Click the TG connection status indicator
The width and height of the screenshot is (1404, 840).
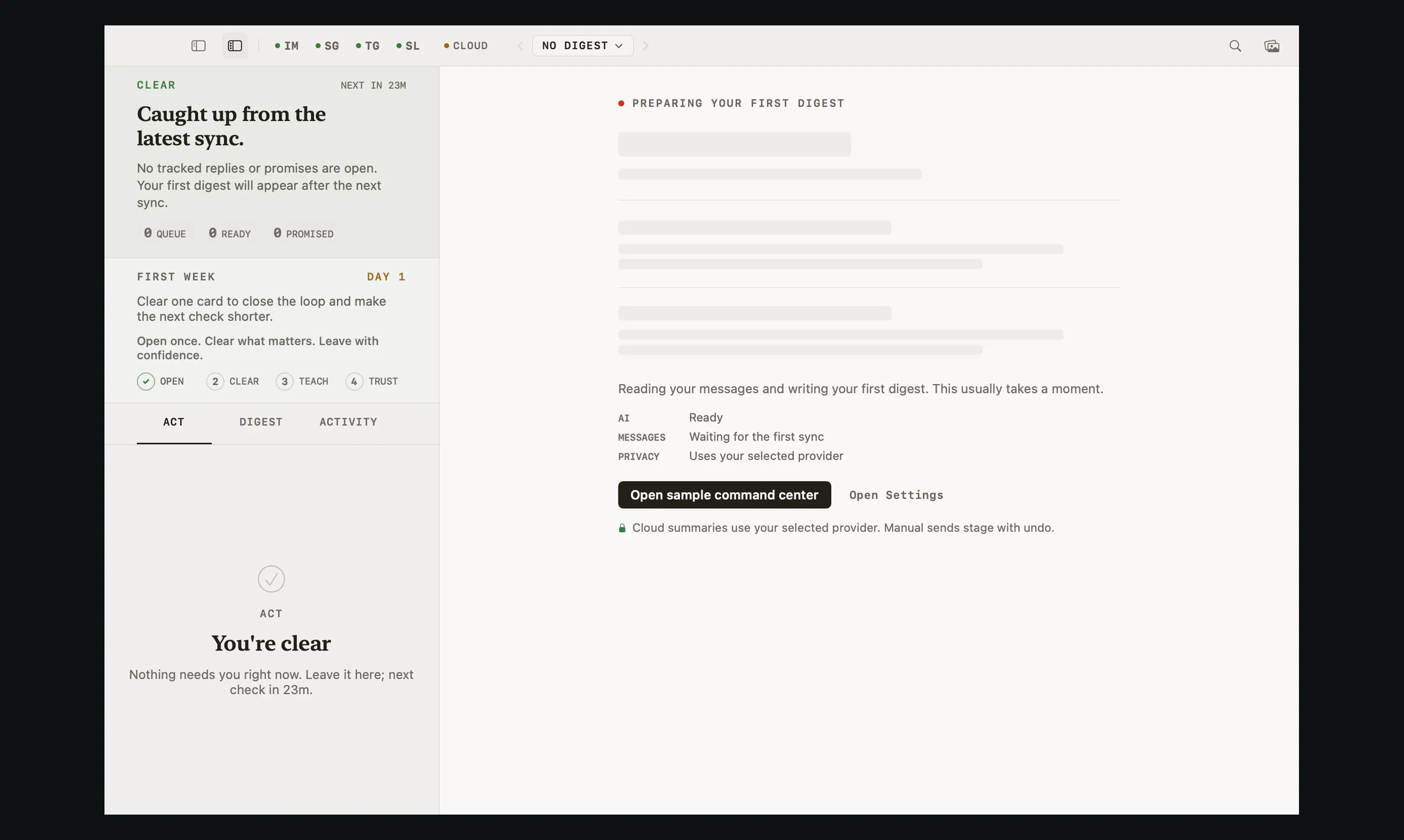pos(368,46)
